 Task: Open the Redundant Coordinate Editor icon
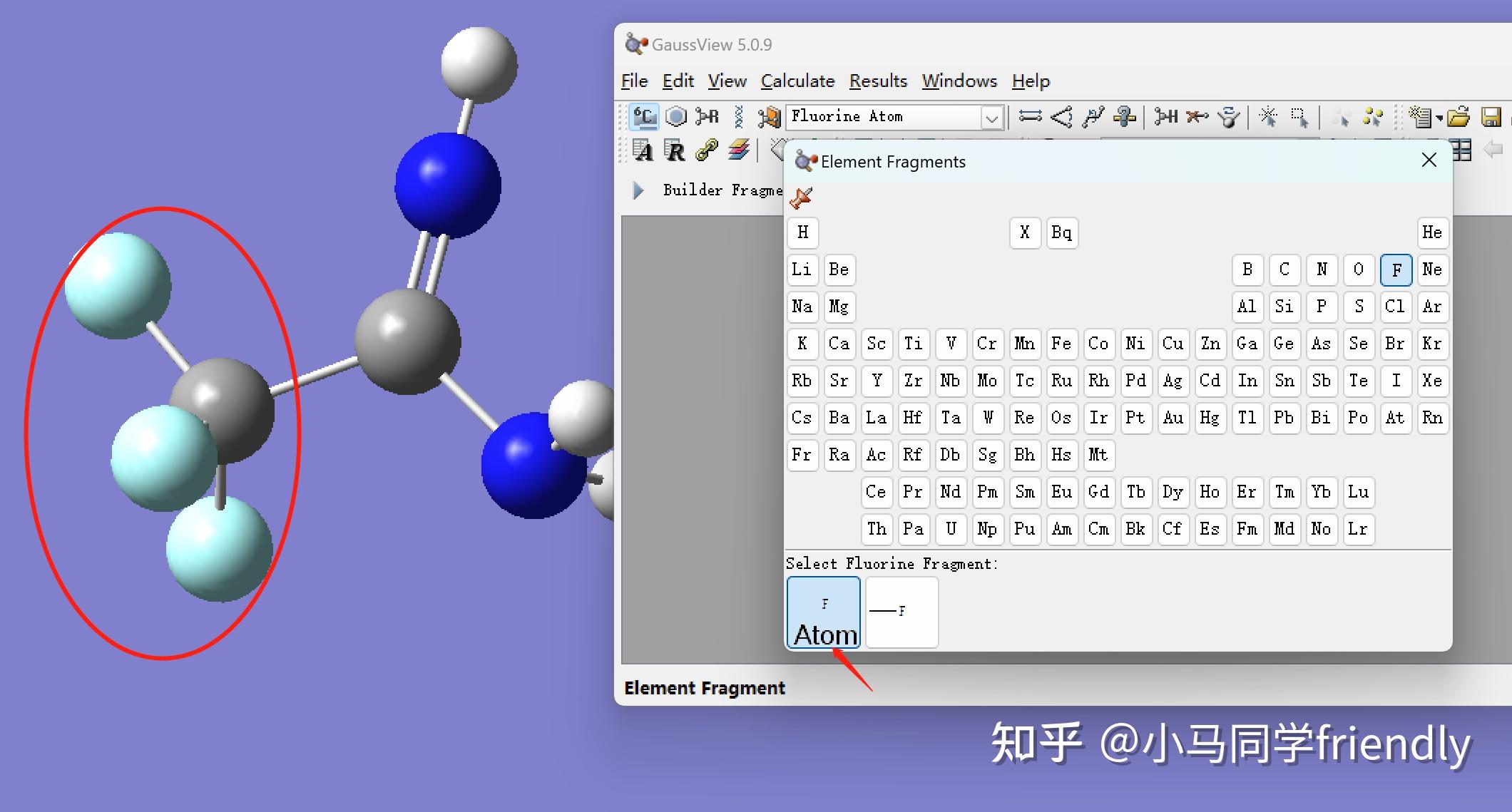(x=675, y=150)
